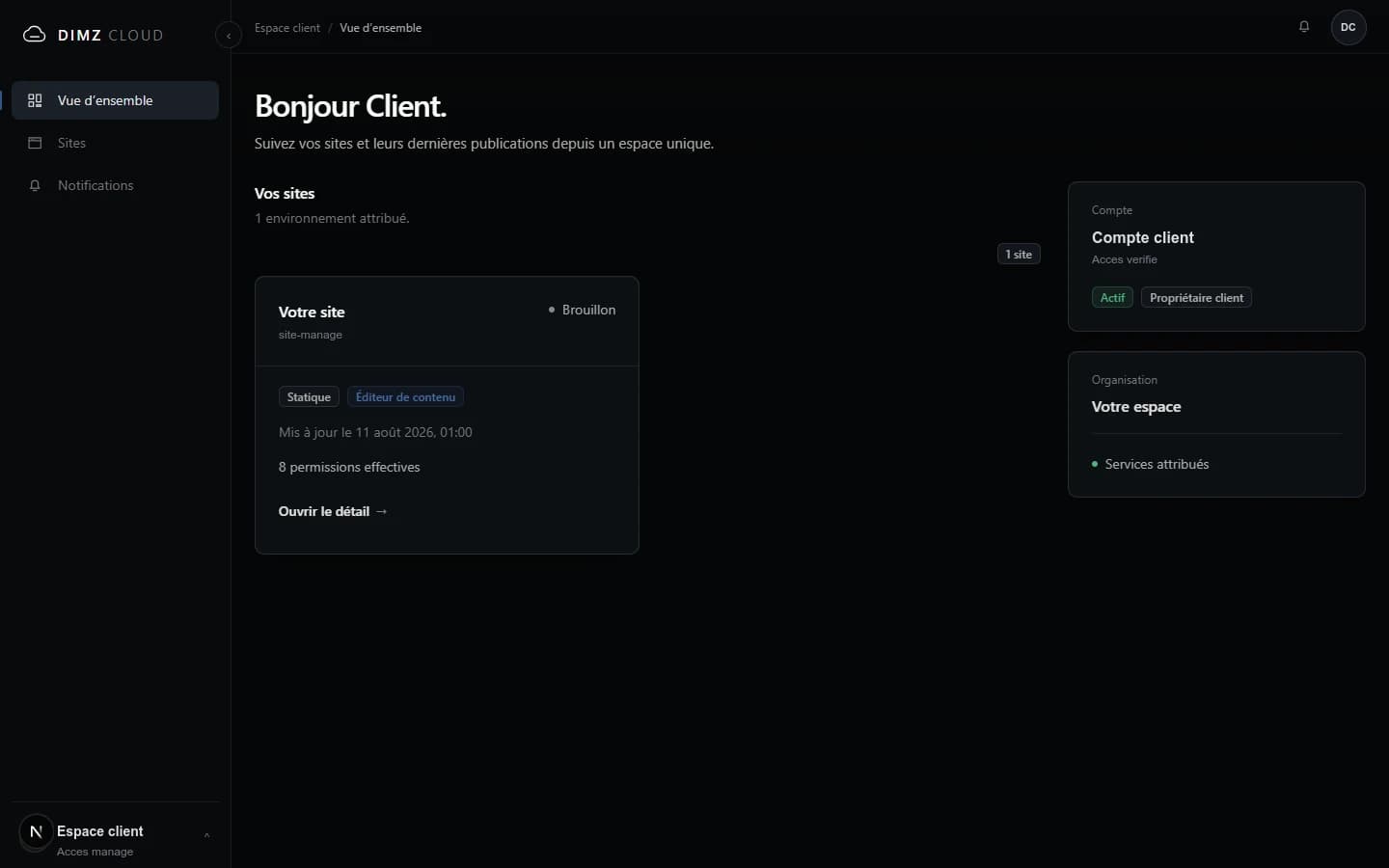Click the 1 site count badge

pos(1019,255)
